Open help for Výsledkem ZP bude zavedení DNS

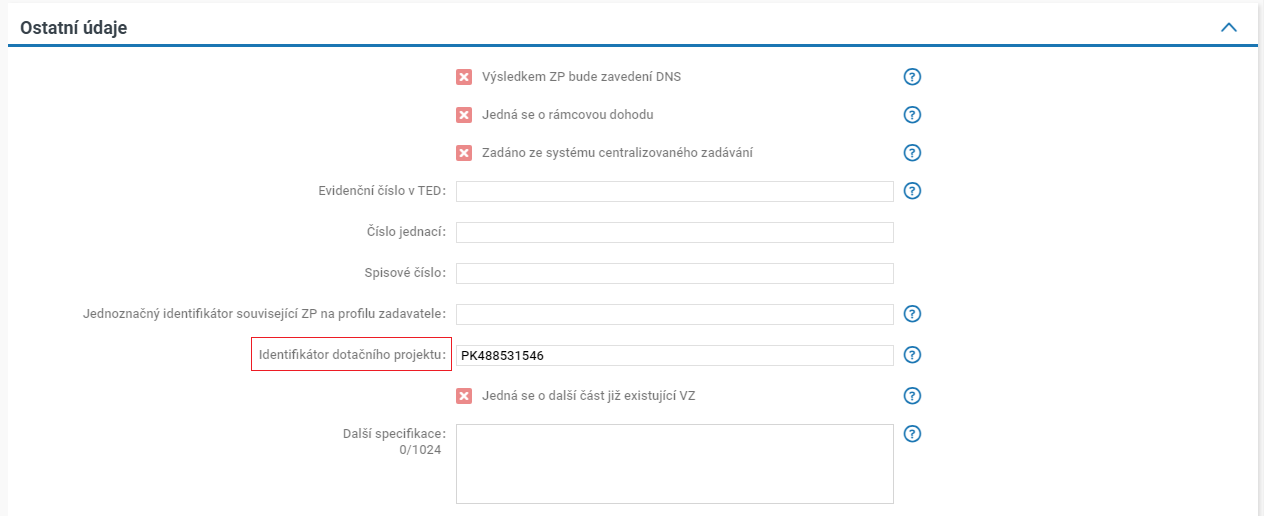pyautogui.click(x=912, y=77)
